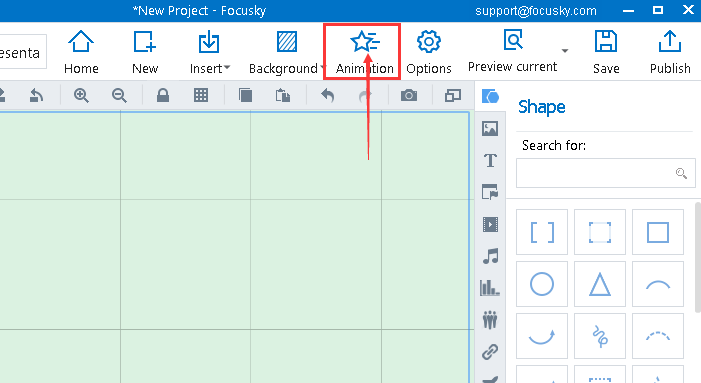
Task: Open the frame with flag sidebar icon
Action: coord(490,192)
